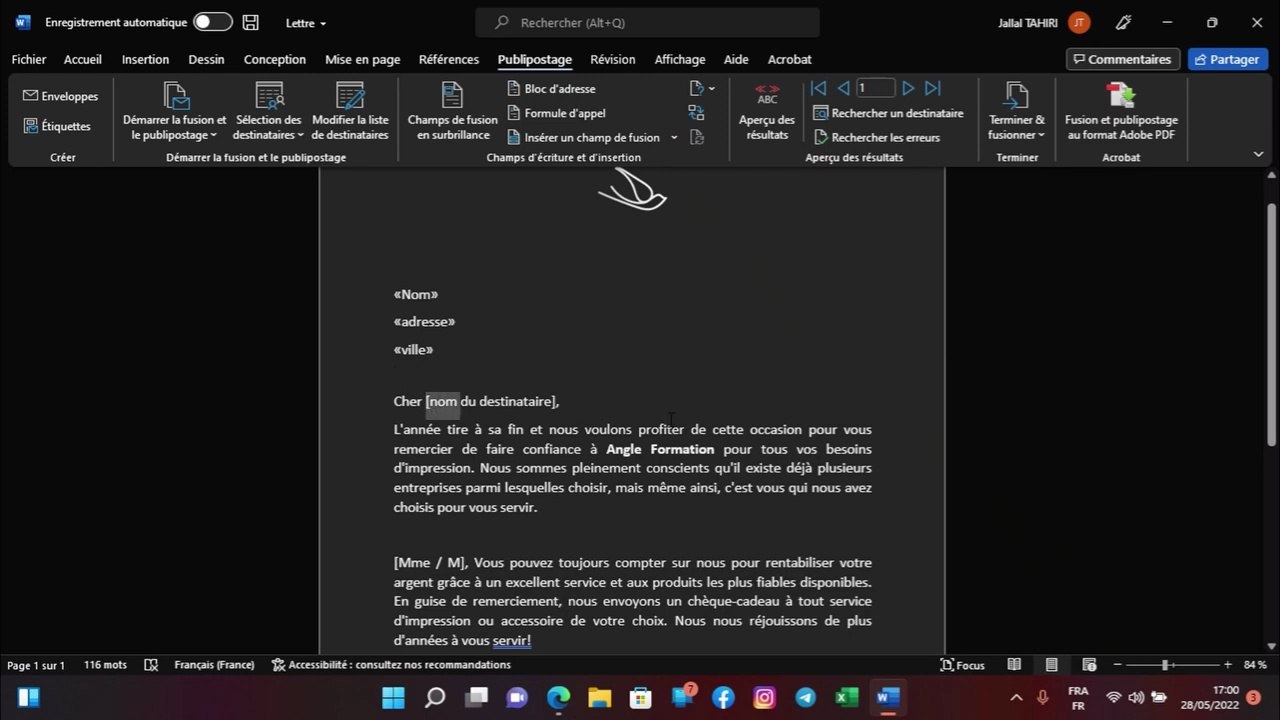Switch to the Accueil tab
This screenshot has height=720, width=1280.
coord(83,60)
